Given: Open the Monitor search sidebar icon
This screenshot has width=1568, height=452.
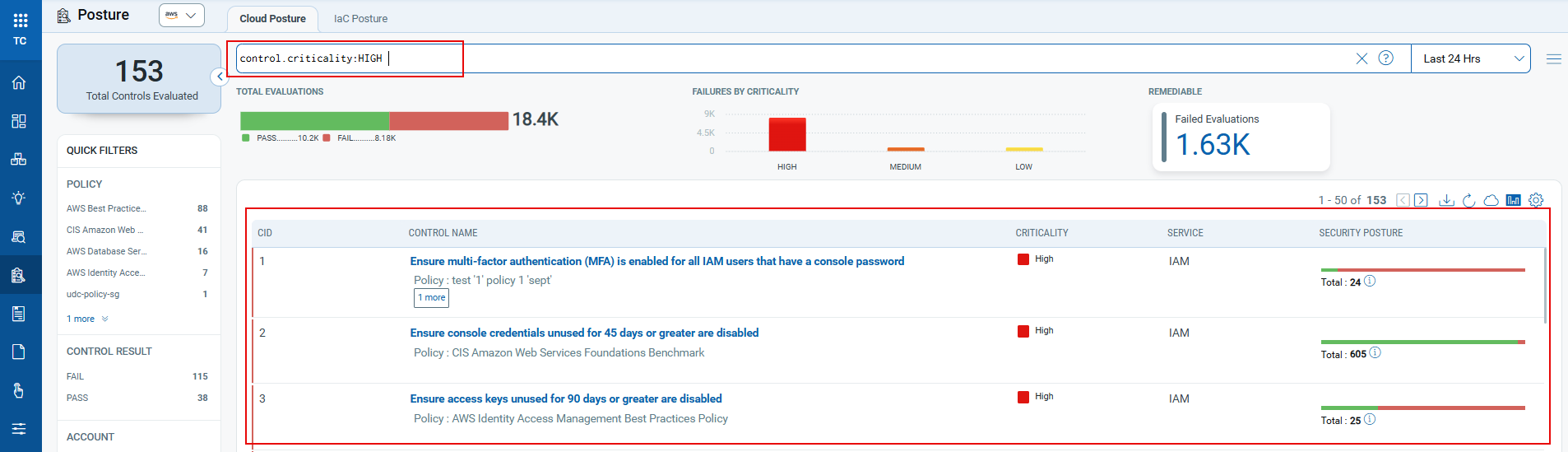Looking at the screenshot, I should coord(19,236).
